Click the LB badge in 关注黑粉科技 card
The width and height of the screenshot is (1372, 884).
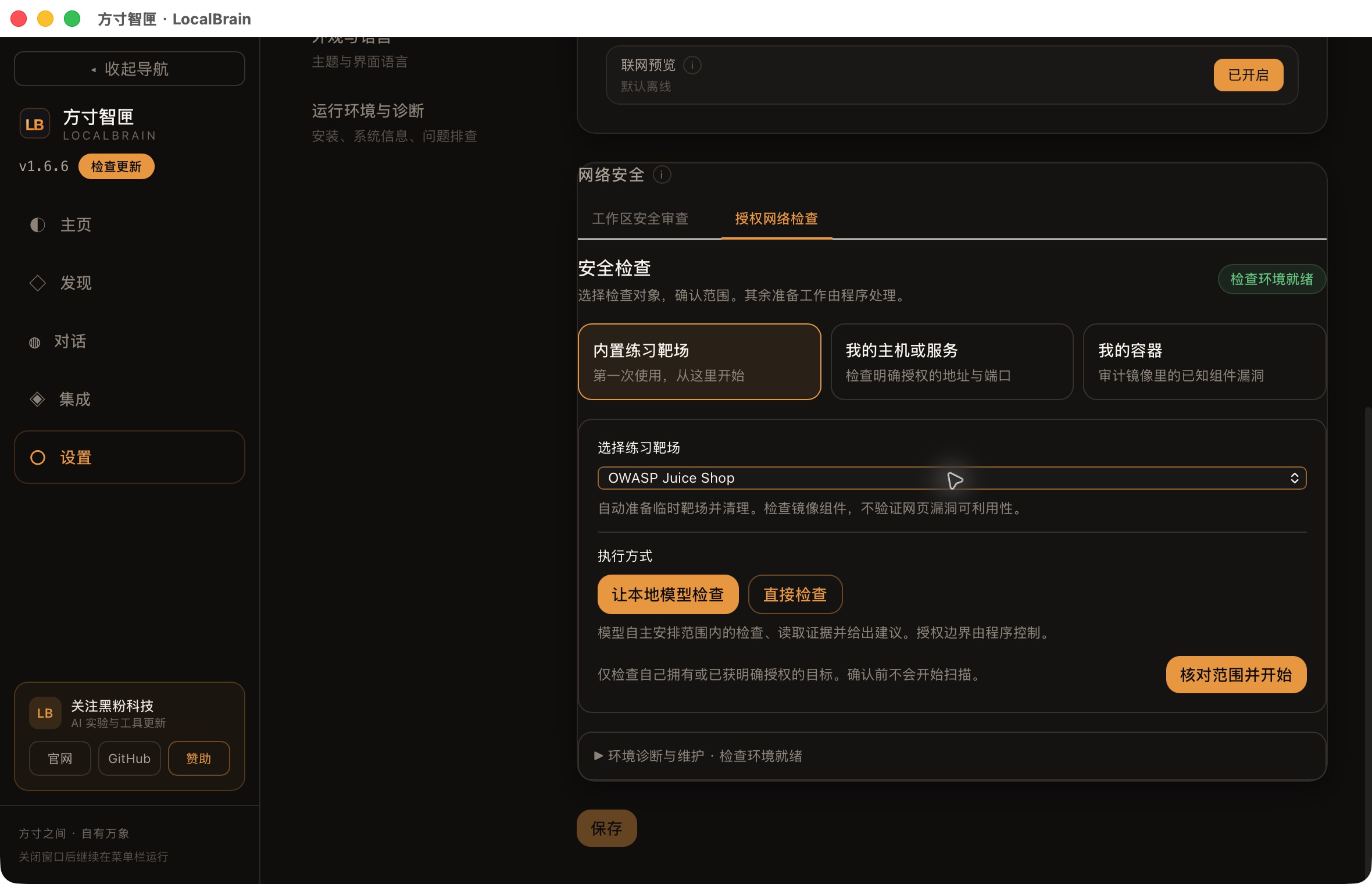coord(45,713)
